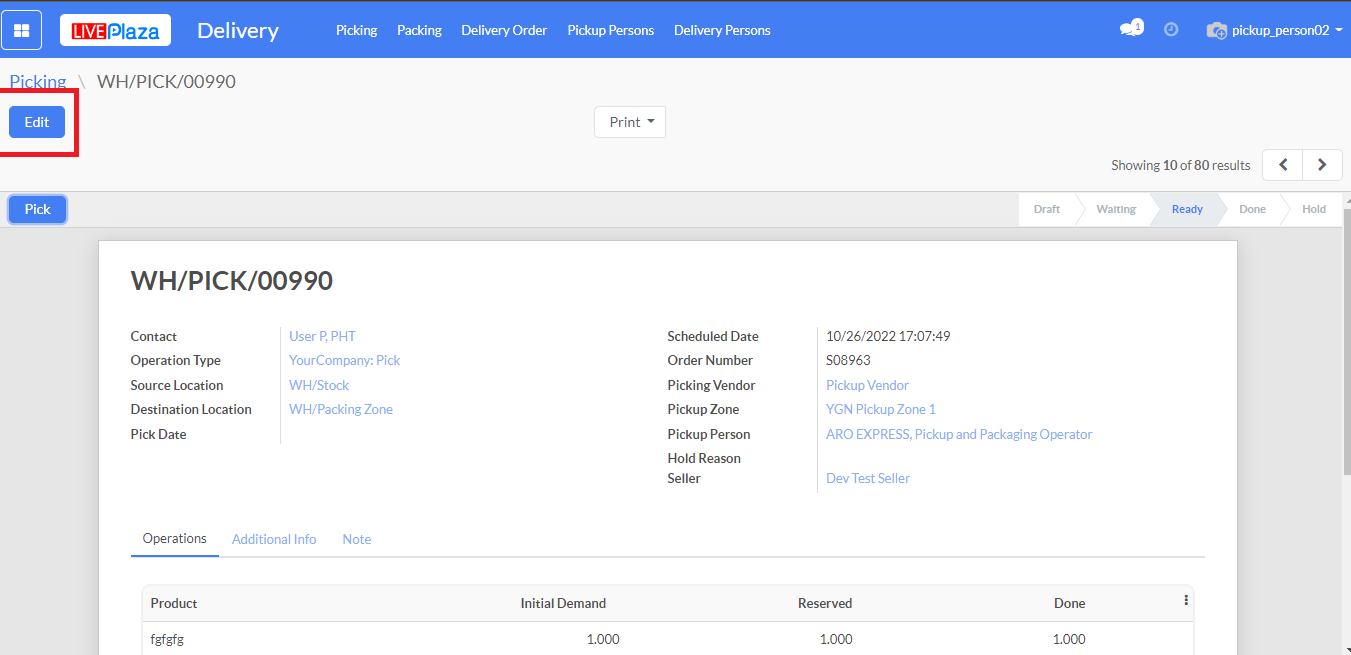Click the WH/PICK/00990 record heading
1351x655 pixels.
tap(232, 281)
